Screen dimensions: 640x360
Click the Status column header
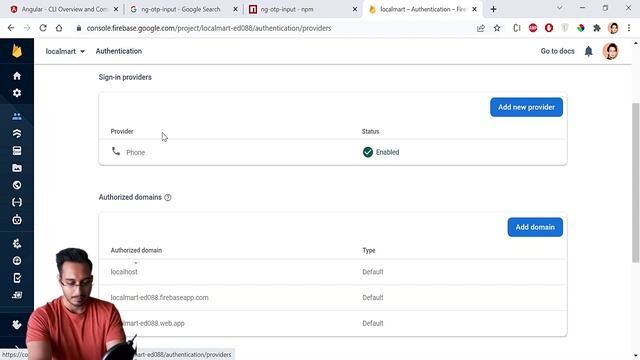[370, 131]
